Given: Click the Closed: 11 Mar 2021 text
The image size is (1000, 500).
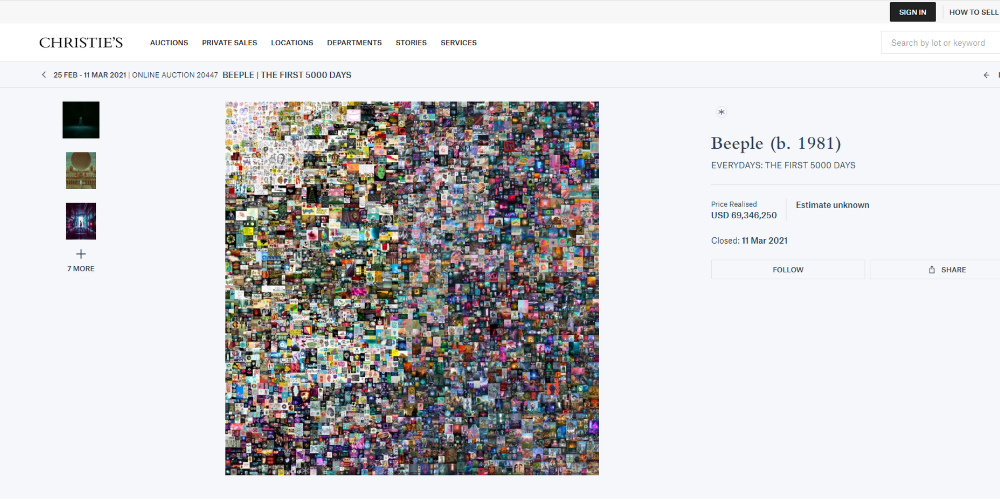Looking at the screenshot, I should 749,241.
